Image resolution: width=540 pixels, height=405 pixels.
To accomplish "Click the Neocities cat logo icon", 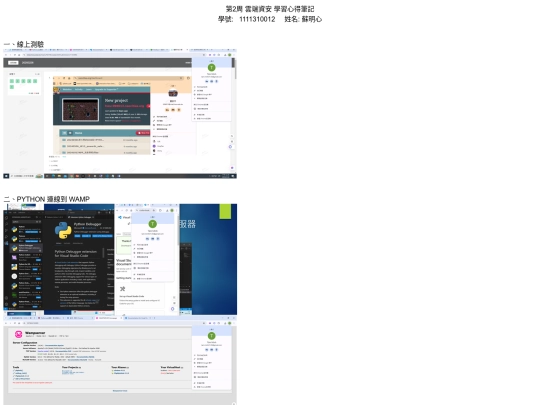I will pyautogui.click(x=56, y=90).
